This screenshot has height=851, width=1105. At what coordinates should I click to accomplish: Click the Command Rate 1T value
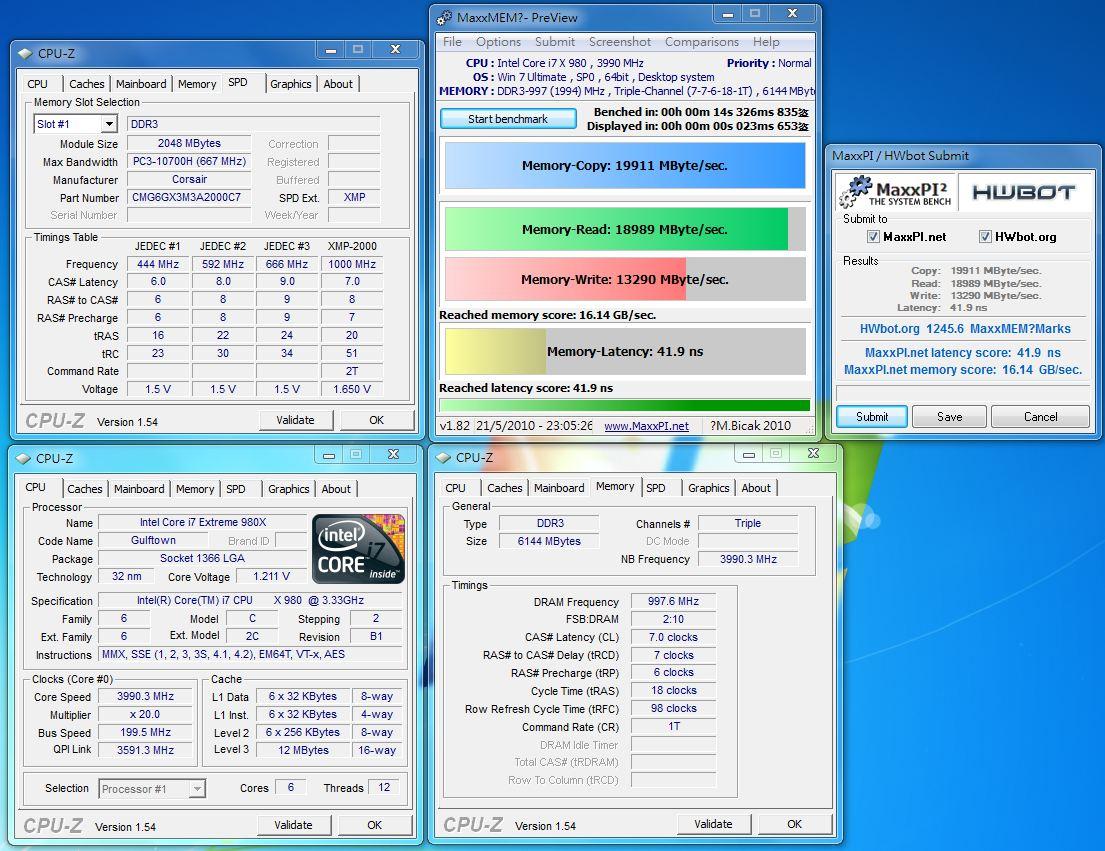(673, 726)
